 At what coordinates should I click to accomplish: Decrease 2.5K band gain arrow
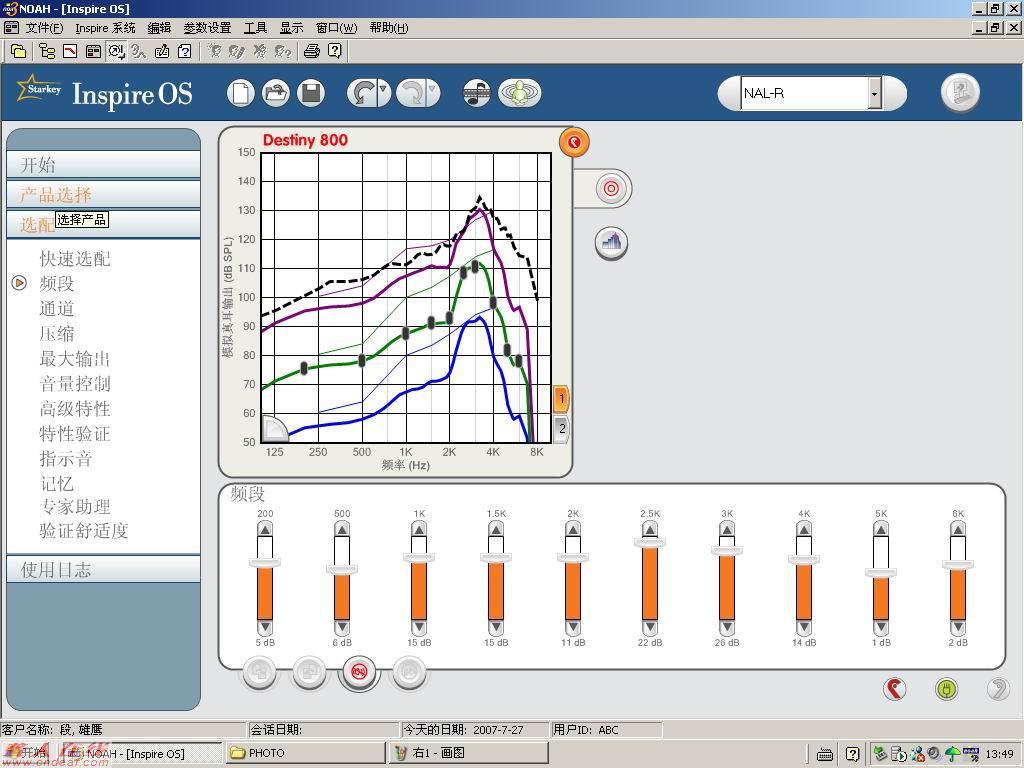point(650,628)
